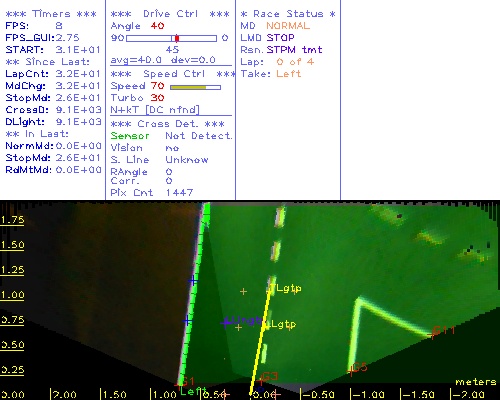Click the Turbo value 30

[x=157, y=98]
